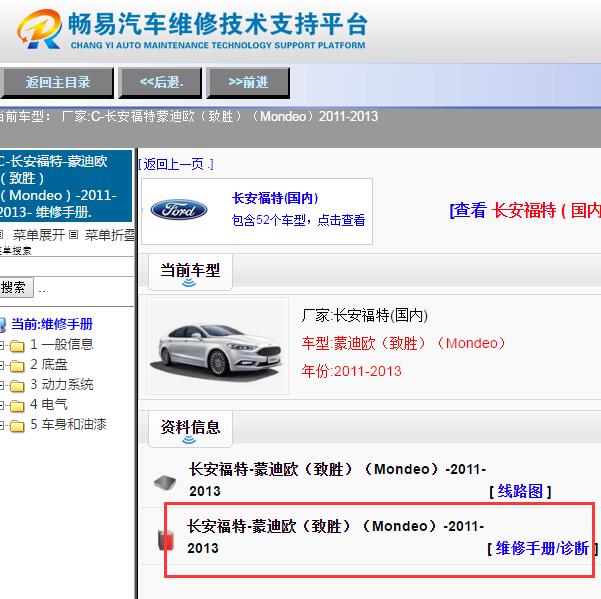Image resolution: width=601 pixels, height=599 pixels.
Task: Click folder icon beside 2 底盘
Action: pos(17,365)
